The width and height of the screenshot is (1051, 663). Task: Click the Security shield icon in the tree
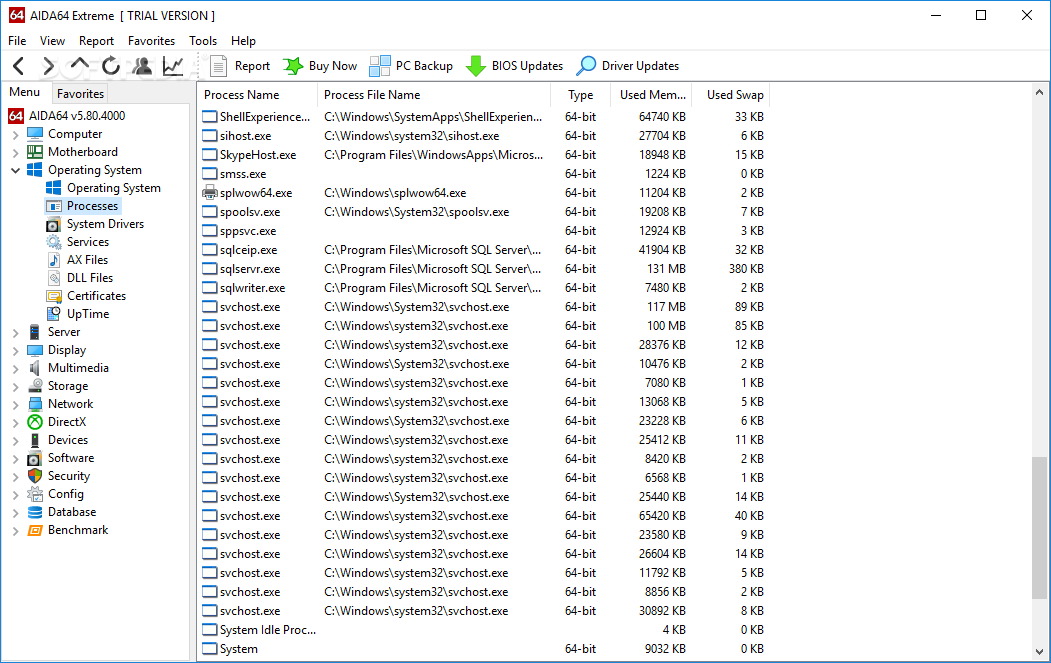pyautogui.click(x=35, y=476)
